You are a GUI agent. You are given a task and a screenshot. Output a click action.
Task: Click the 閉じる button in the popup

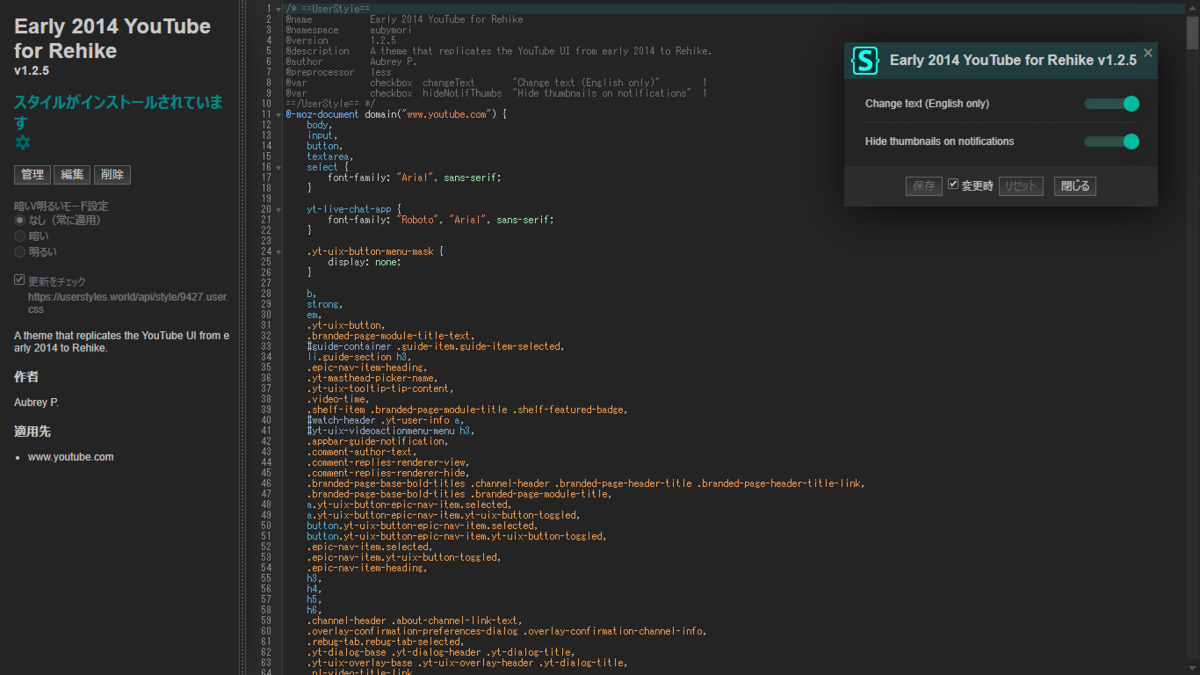click(x=1075, y=186)
